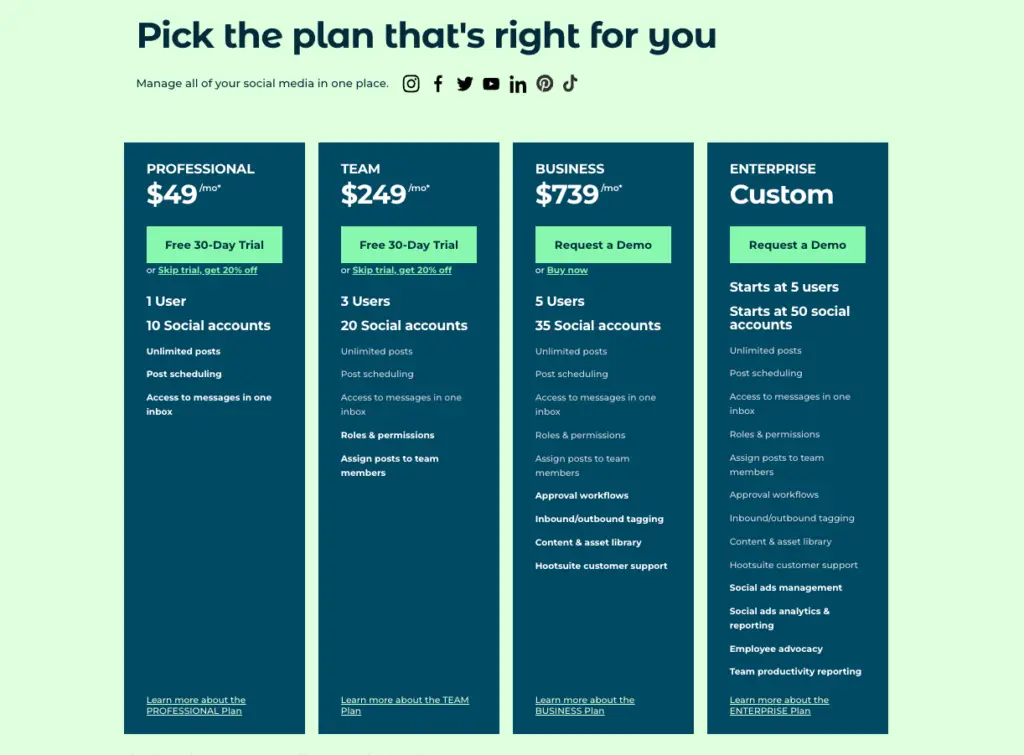Click the Pinterest icon
The image size is (1024, 755).
click(x=545, y=84)
